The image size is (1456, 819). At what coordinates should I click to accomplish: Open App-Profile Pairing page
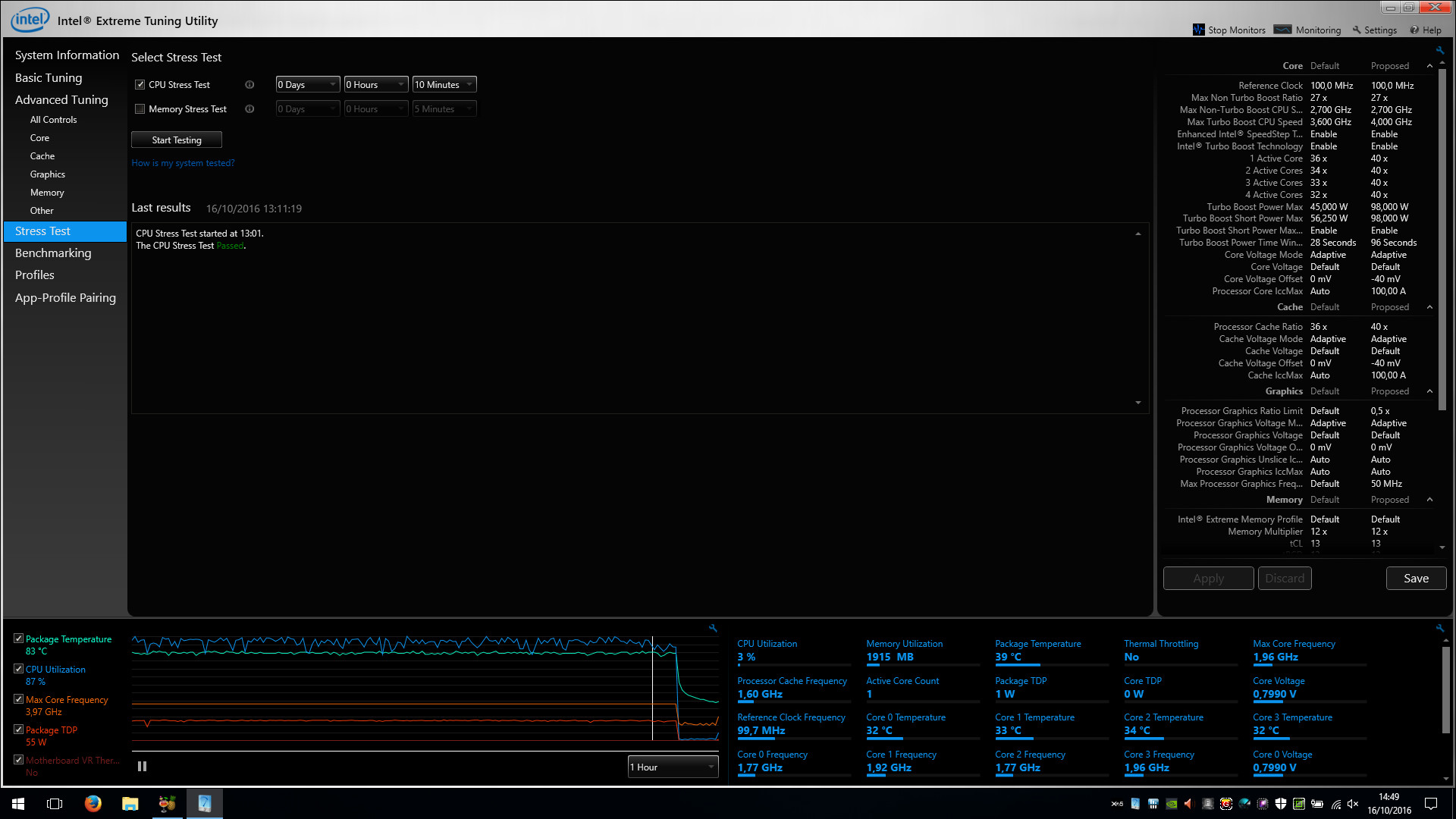65,298
